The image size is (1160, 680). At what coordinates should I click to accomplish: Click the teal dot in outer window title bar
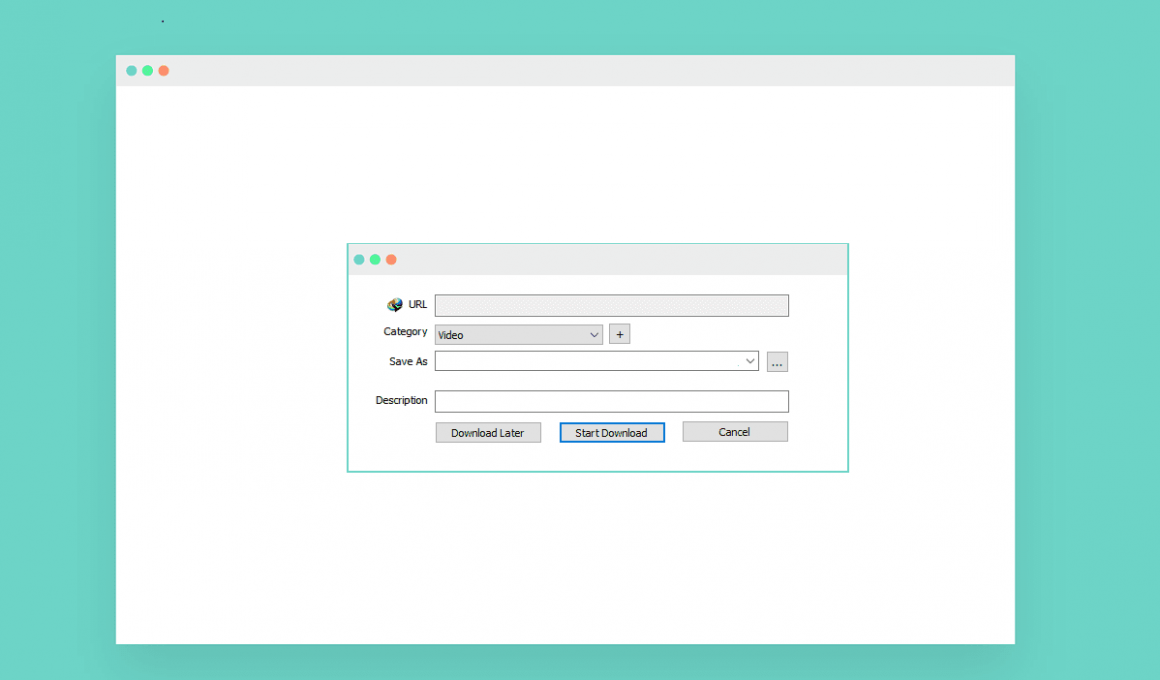tap(131, 71)
